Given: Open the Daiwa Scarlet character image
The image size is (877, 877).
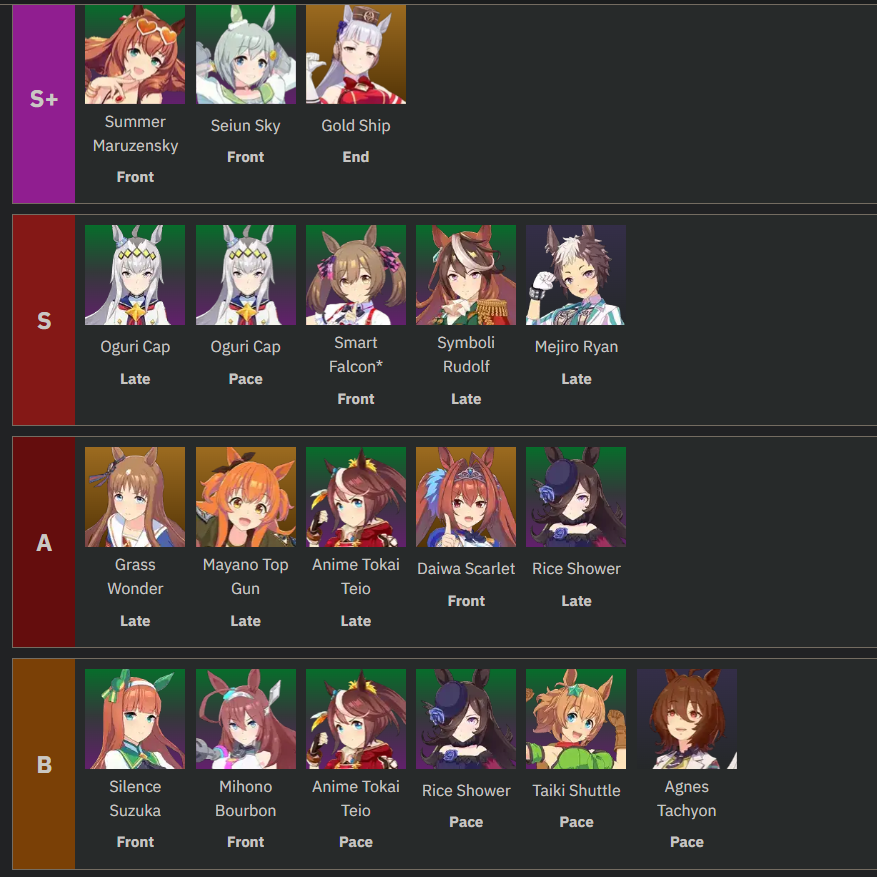Looking at the screenshot, I should pos(466,497).
